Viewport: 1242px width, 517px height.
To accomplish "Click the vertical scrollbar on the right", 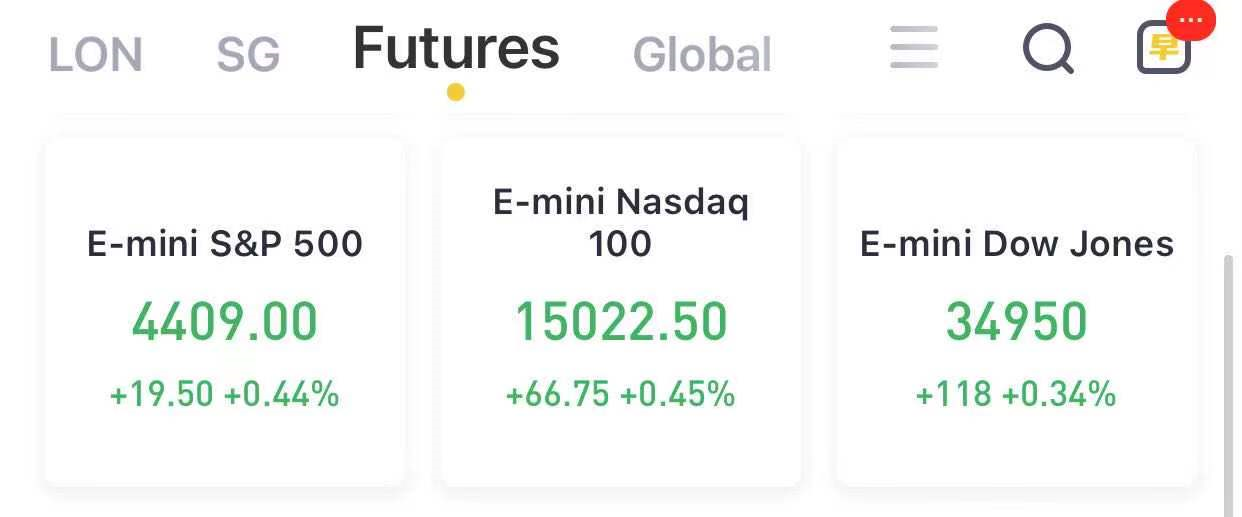I will [x=1230, y=385].
